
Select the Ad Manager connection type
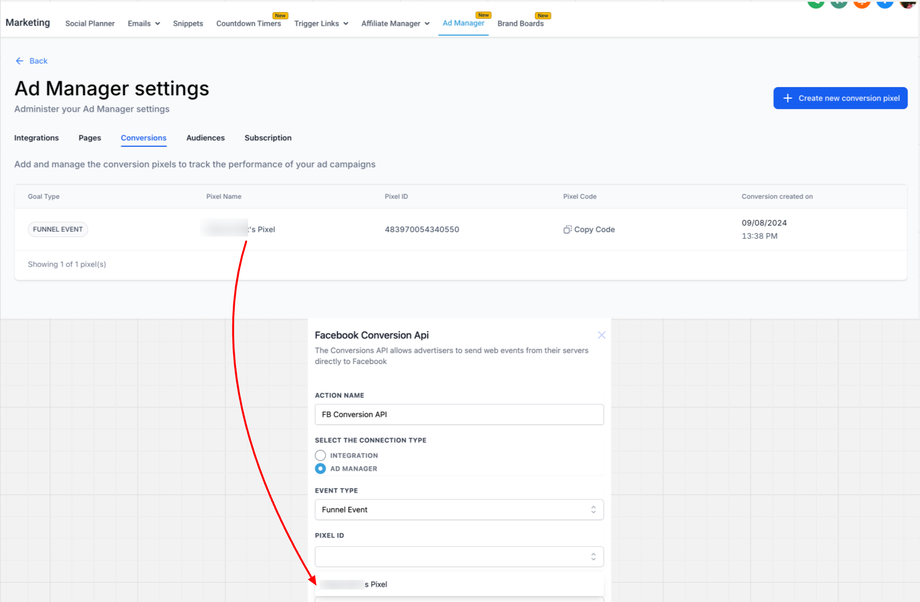(x=320, y=469)
